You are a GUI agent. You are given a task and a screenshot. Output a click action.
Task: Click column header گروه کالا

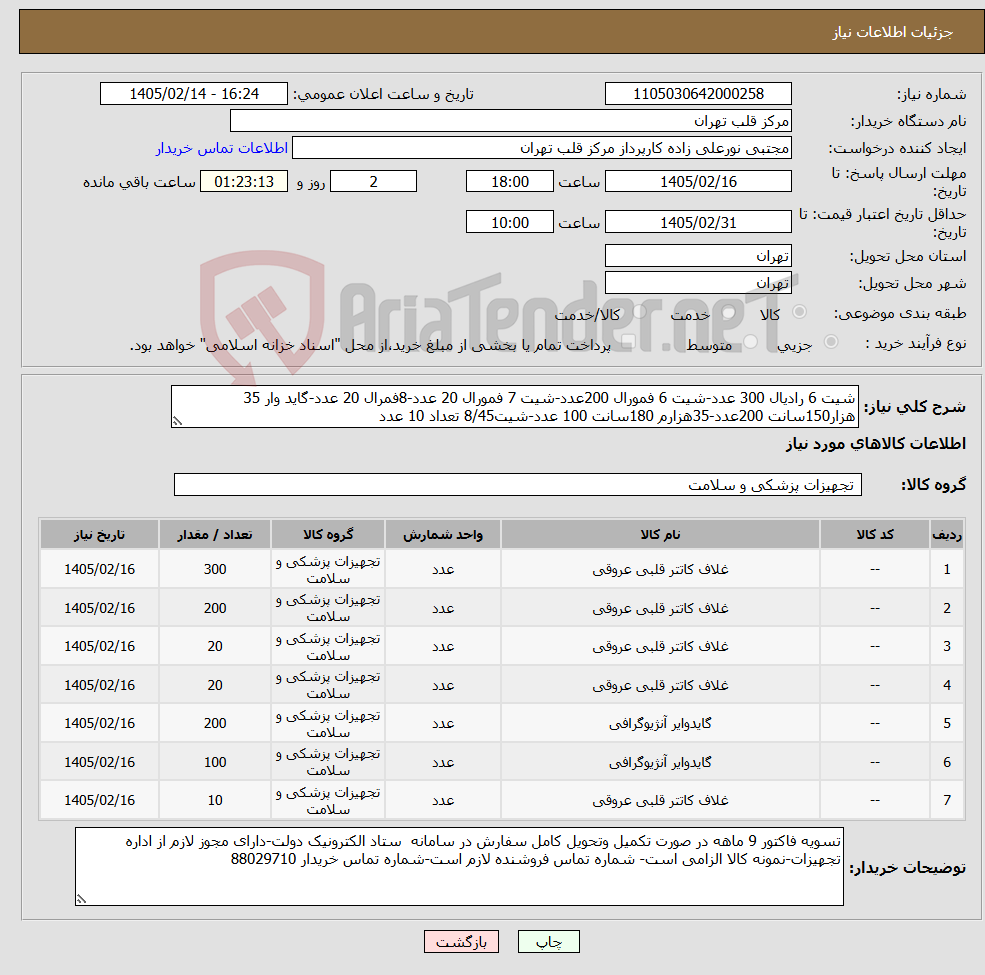[328, 534]
